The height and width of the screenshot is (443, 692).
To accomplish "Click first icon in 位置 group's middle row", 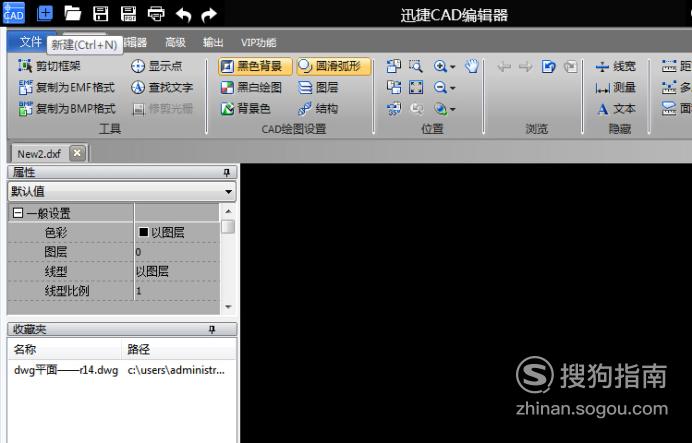I will (394, 87).
